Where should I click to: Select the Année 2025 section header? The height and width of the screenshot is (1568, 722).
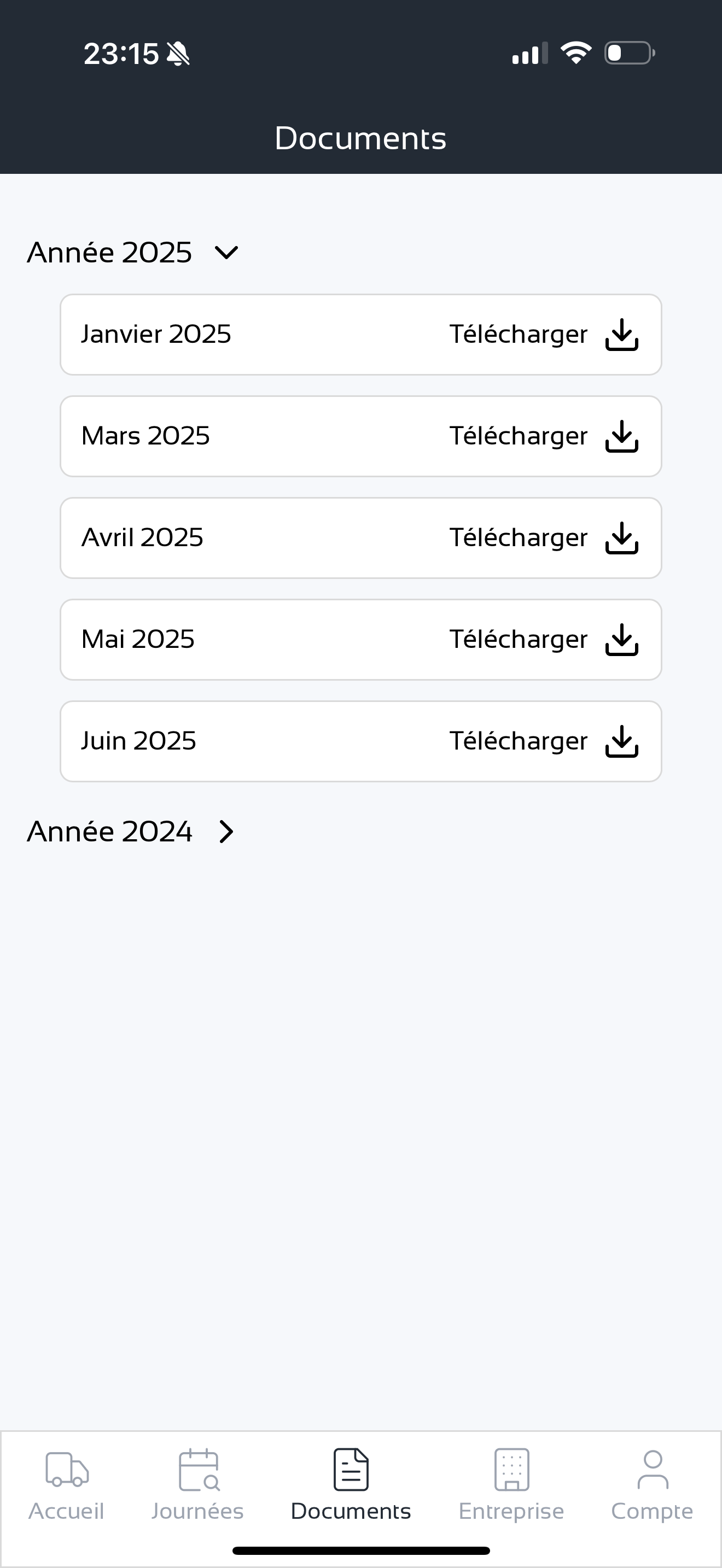(109, 253)
